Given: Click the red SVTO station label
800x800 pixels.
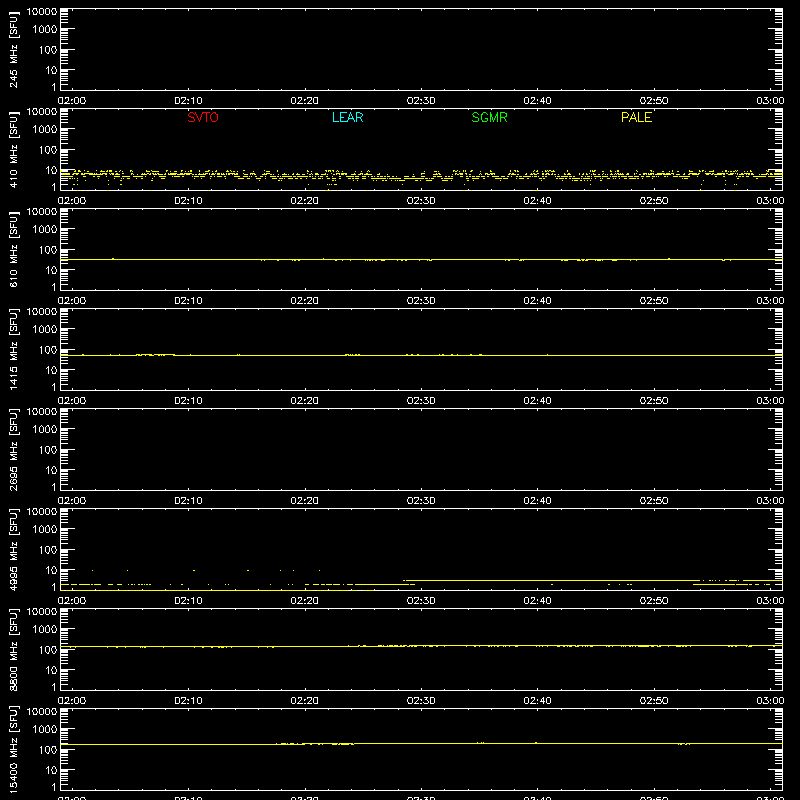Looking at the screenshot, I should pyautogui.click(x=203, y=117).
